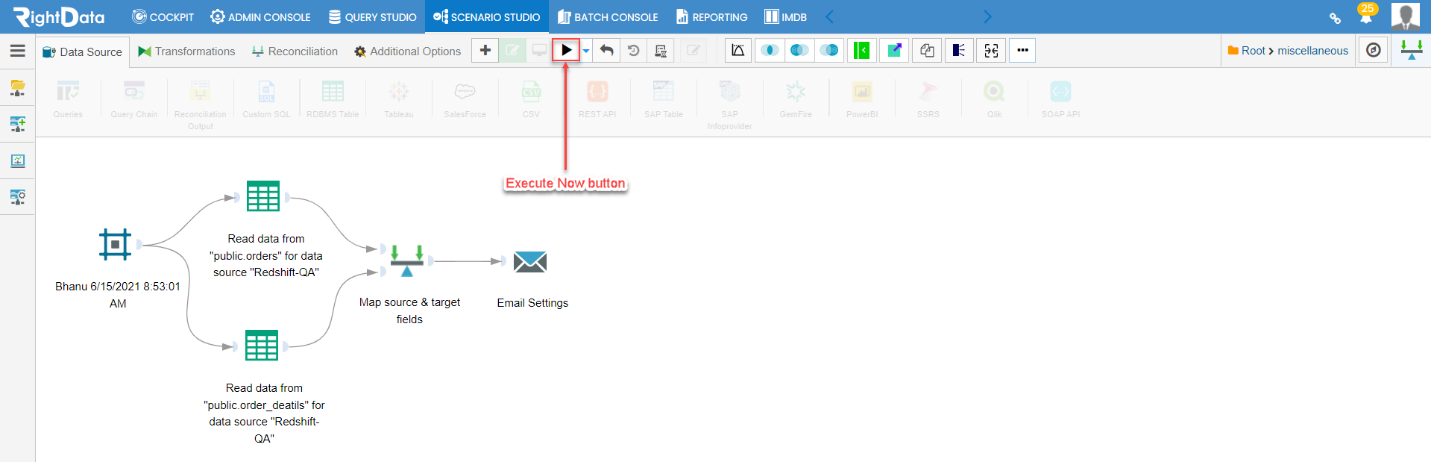Click the plus add button in toolbar
1431x462 pixels.
(484, 50)
